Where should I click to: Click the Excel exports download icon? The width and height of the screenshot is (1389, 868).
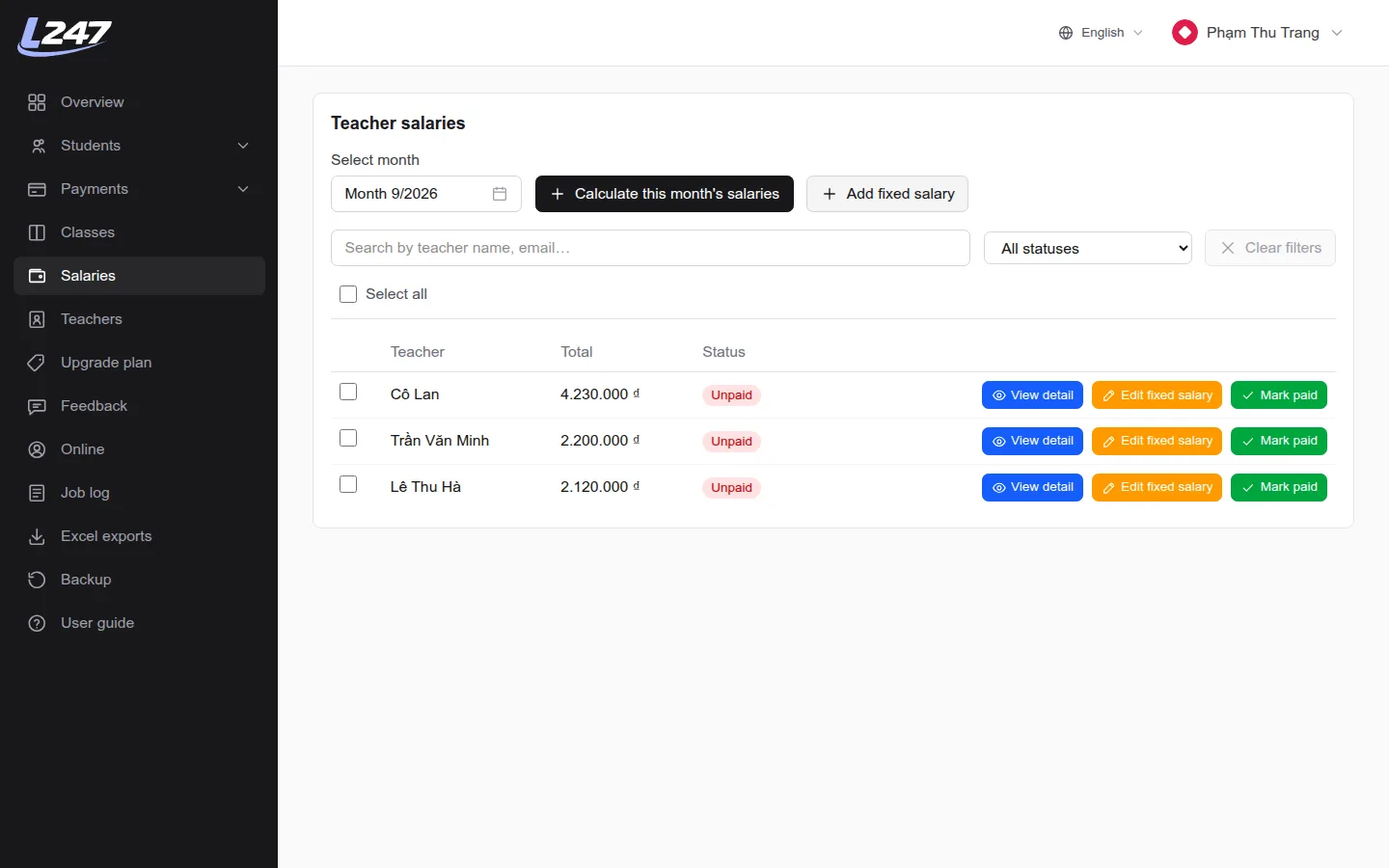coord(37,536)
